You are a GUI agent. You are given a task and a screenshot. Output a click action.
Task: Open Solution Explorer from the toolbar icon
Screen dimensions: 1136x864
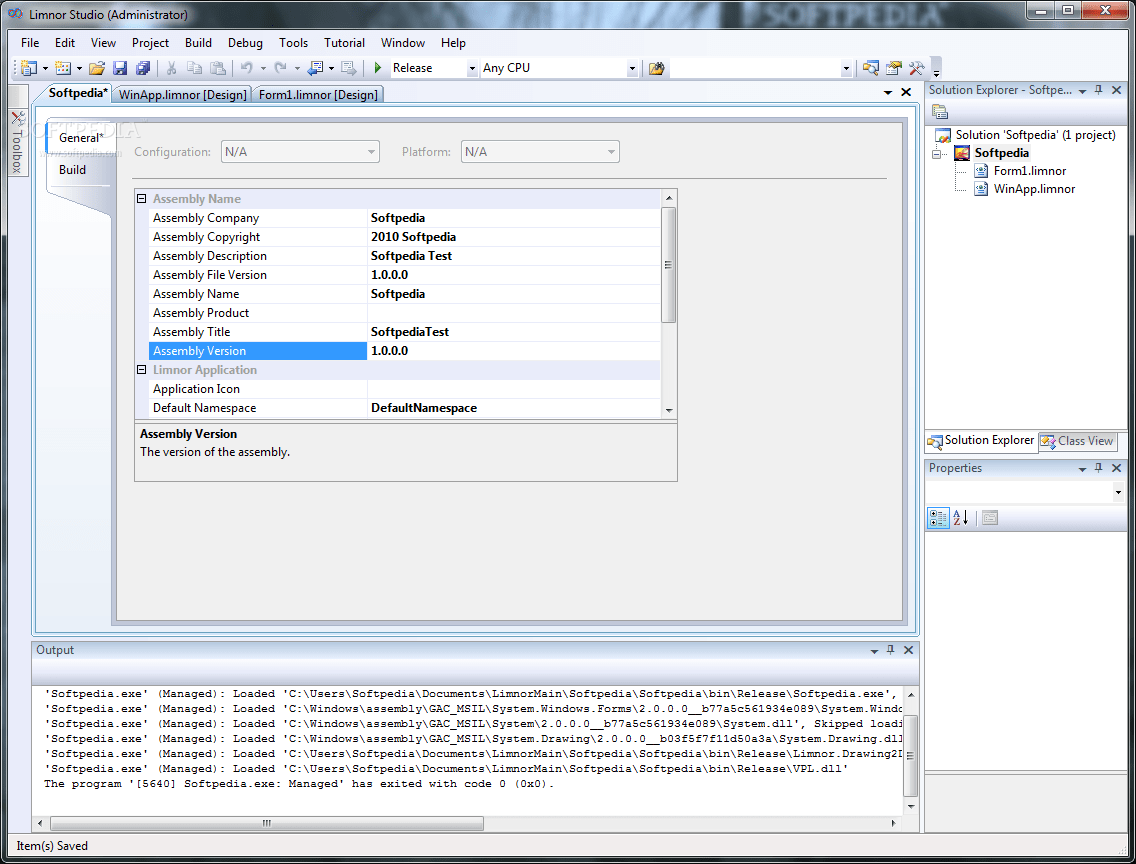pos(871,68)
